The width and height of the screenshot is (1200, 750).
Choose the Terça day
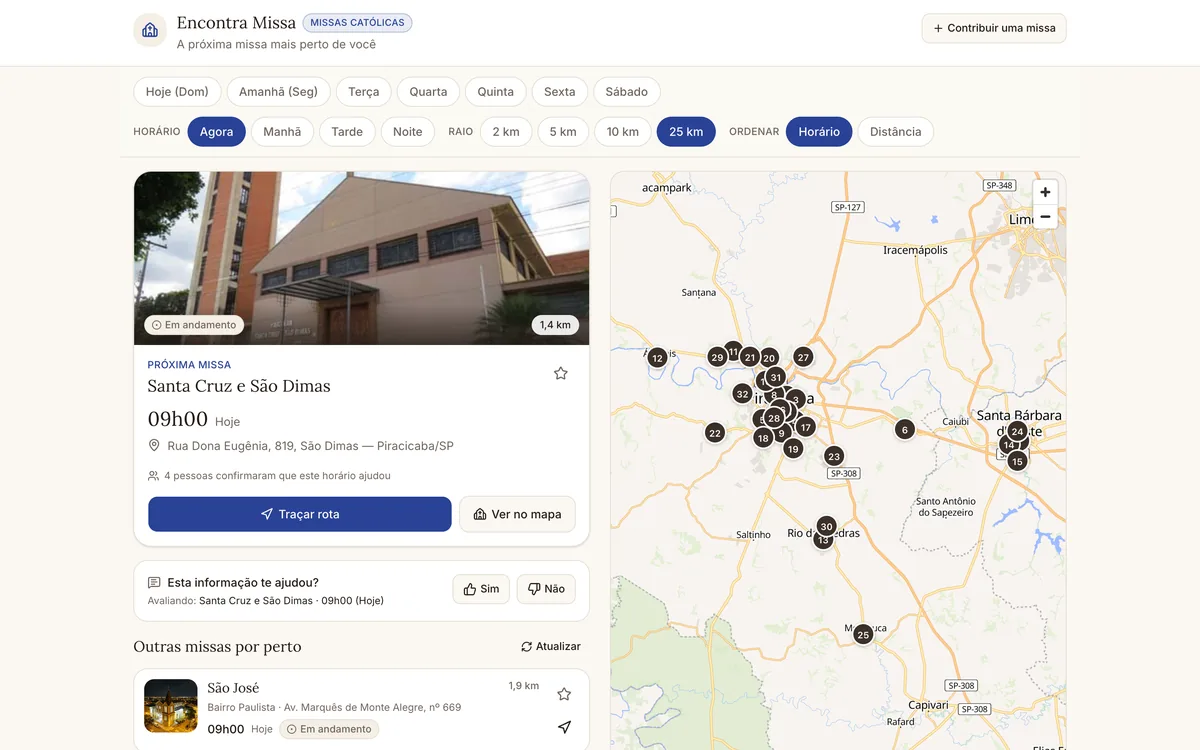364,92
